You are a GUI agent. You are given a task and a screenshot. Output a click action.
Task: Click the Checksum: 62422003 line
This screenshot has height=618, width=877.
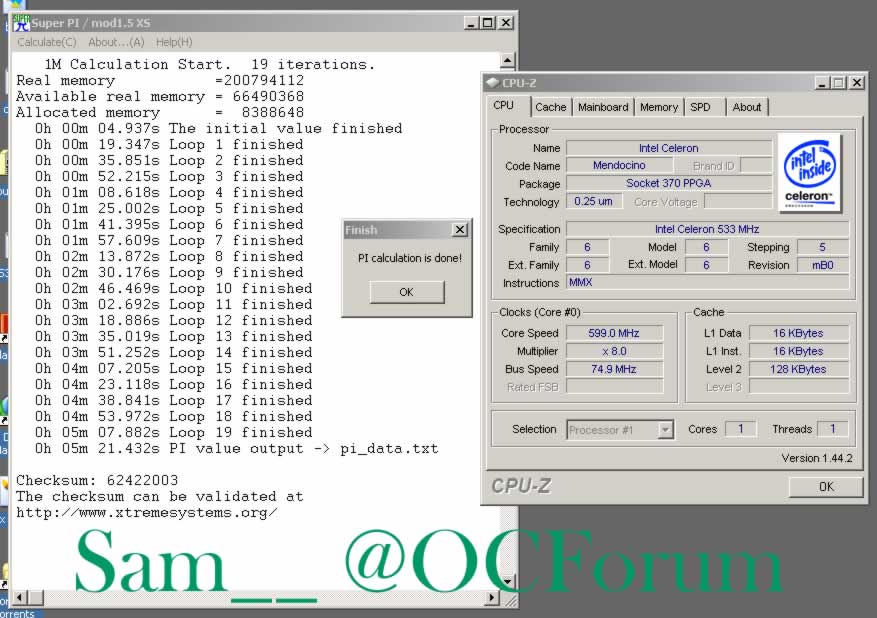[97, 480]
